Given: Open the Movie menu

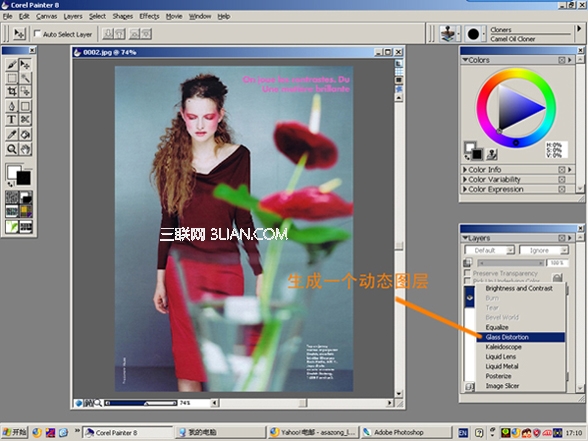Looking at the screenshot, I should pyautogui.click(x=174, y=16).
